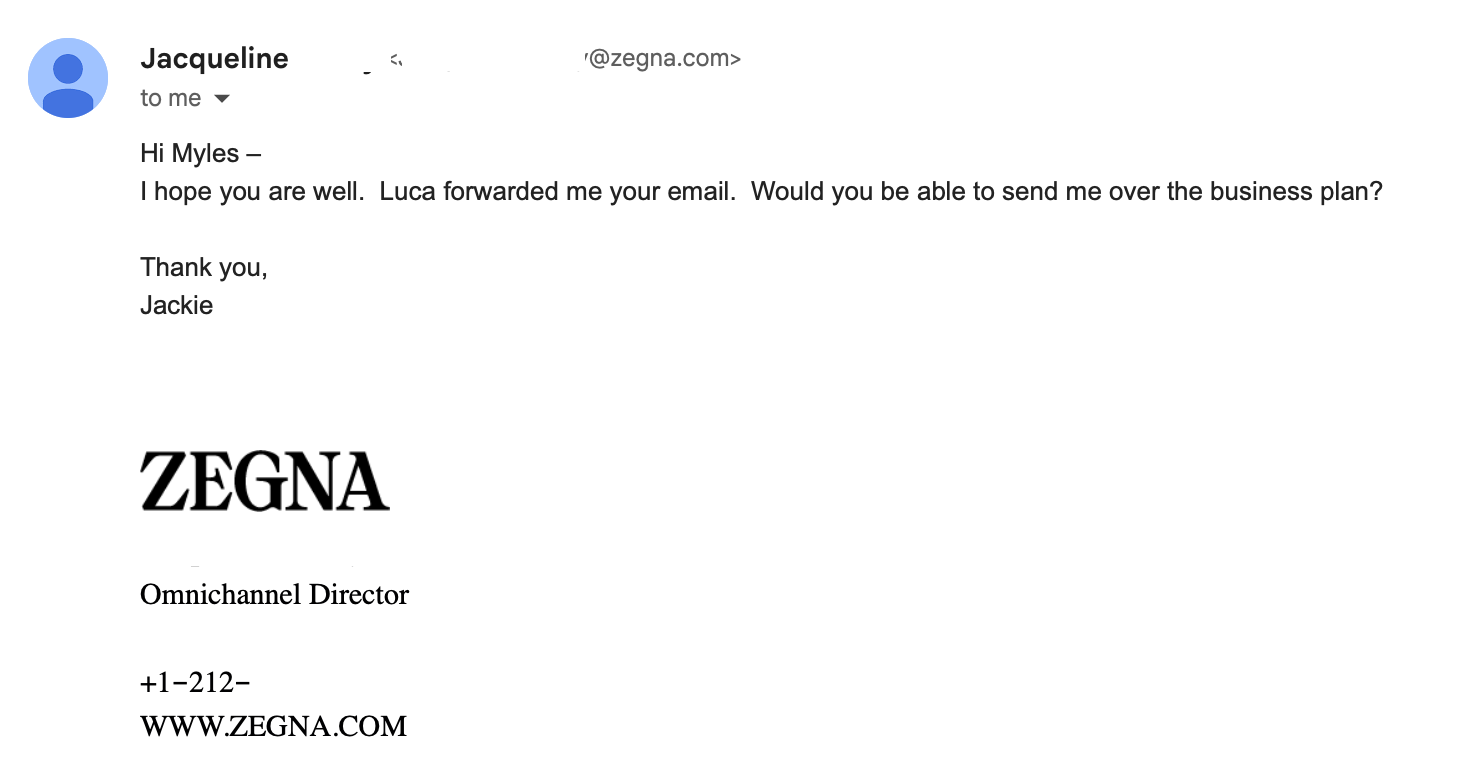The height and width of the screenshot is (760, 1484).
Task: Click the "Thank you," closing line
Action: coord(204,268)
